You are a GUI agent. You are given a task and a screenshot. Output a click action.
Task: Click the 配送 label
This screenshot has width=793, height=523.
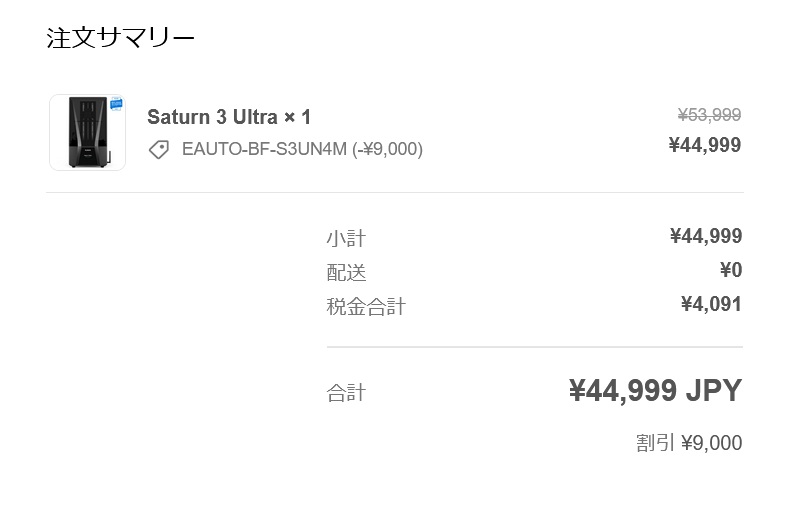click(x=346, y=272)
